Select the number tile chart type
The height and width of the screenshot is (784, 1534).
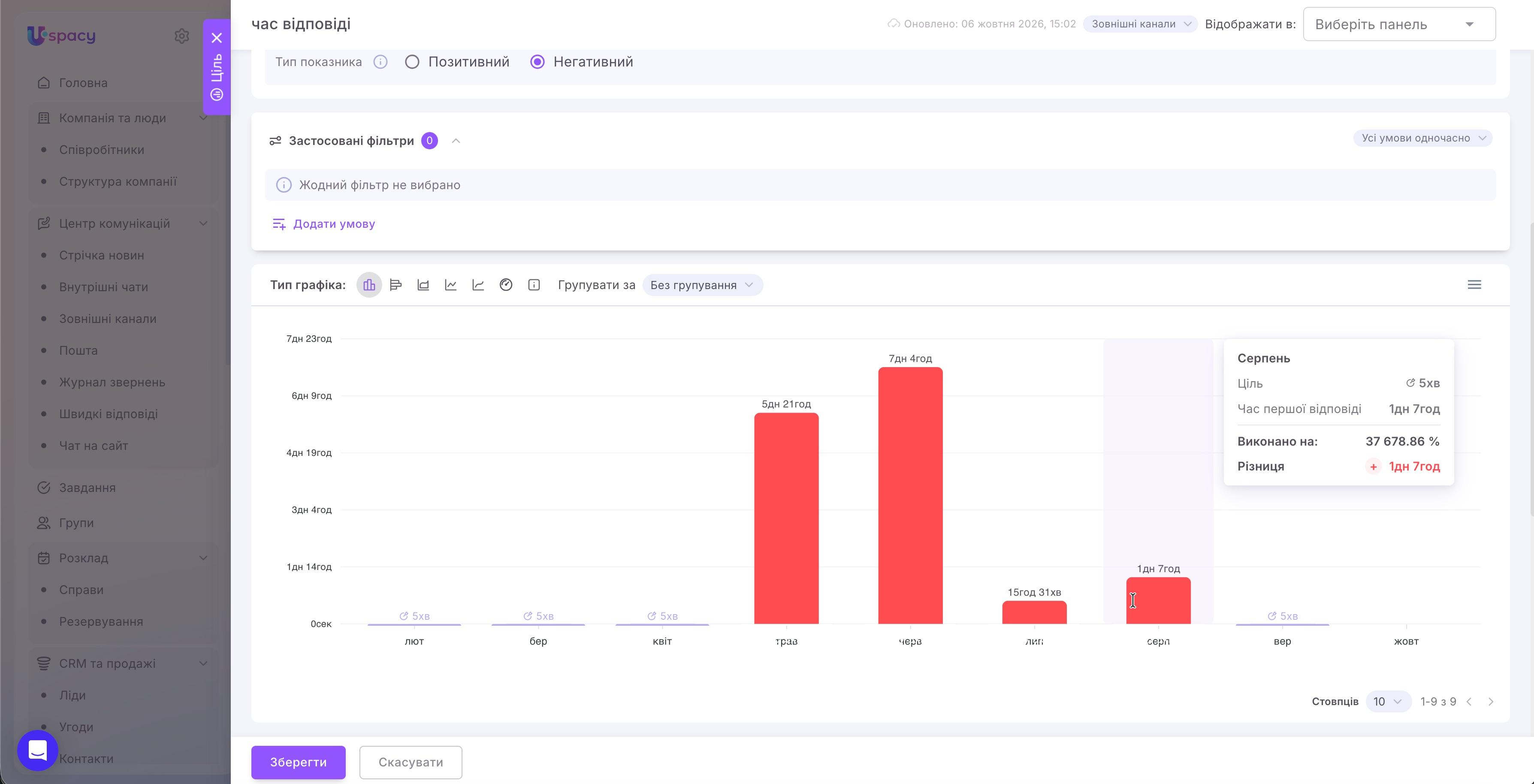click(x=534, y=285)
